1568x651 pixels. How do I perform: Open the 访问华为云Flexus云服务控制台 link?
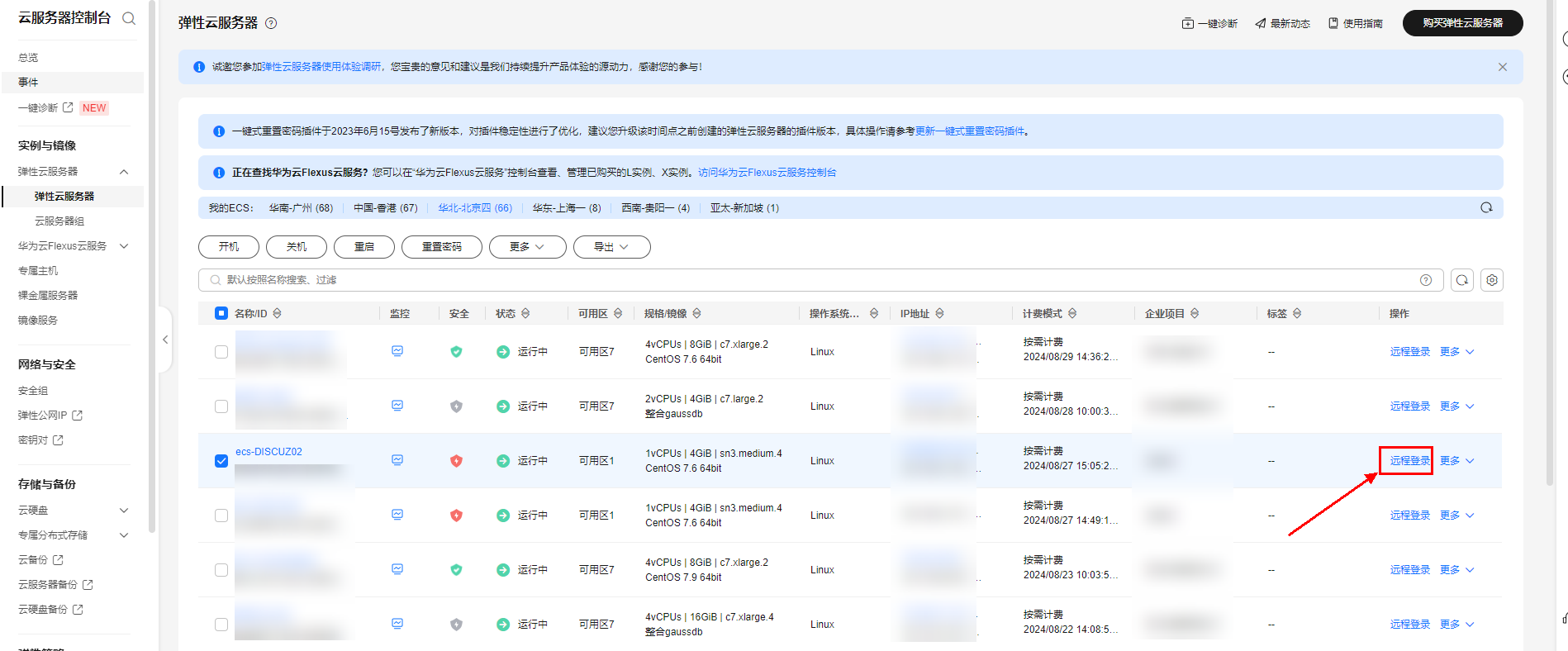point(767,173)
